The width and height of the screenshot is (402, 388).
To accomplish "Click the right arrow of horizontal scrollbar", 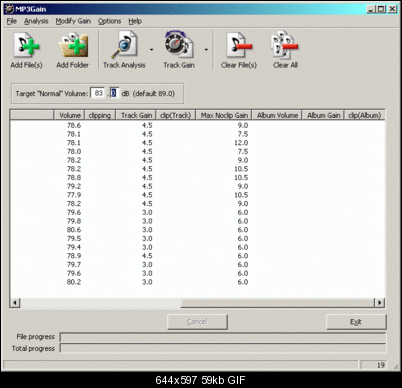I will coord(380,303).
